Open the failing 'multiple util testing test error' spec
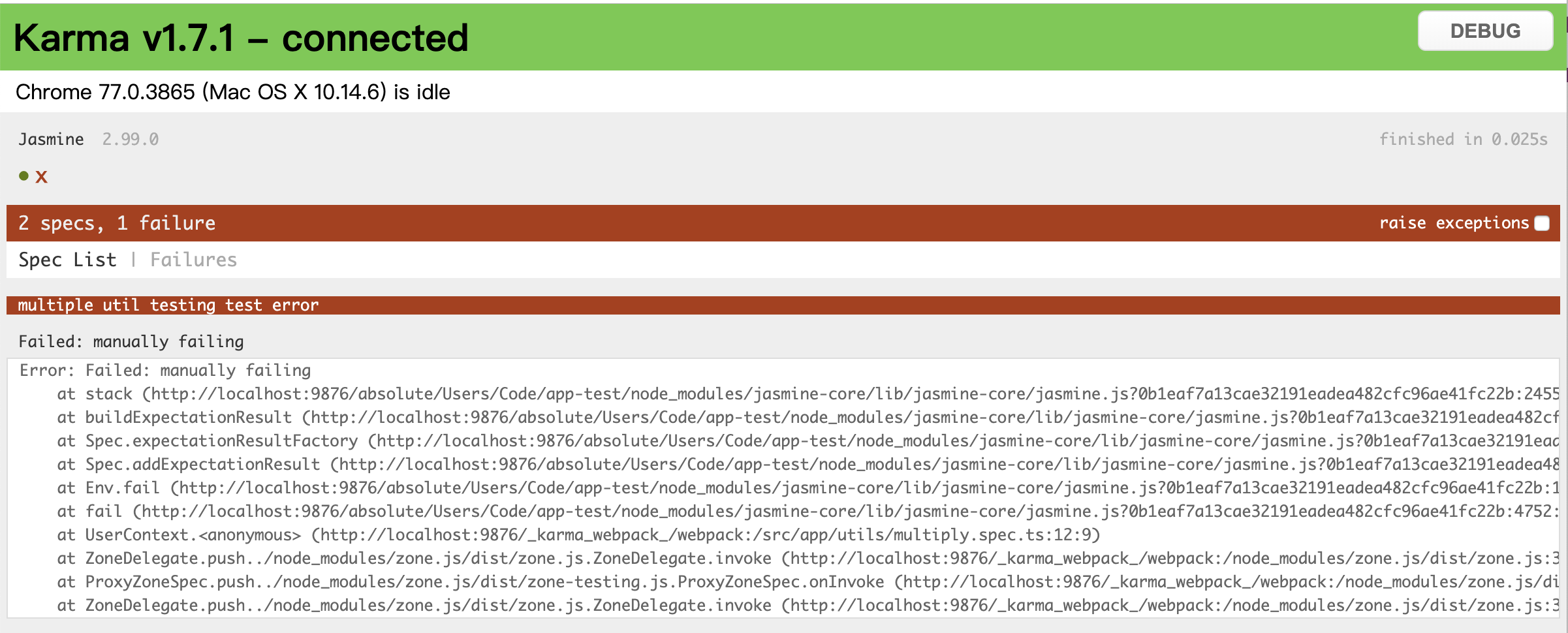 pyautogui.click(x=168, y=305)
